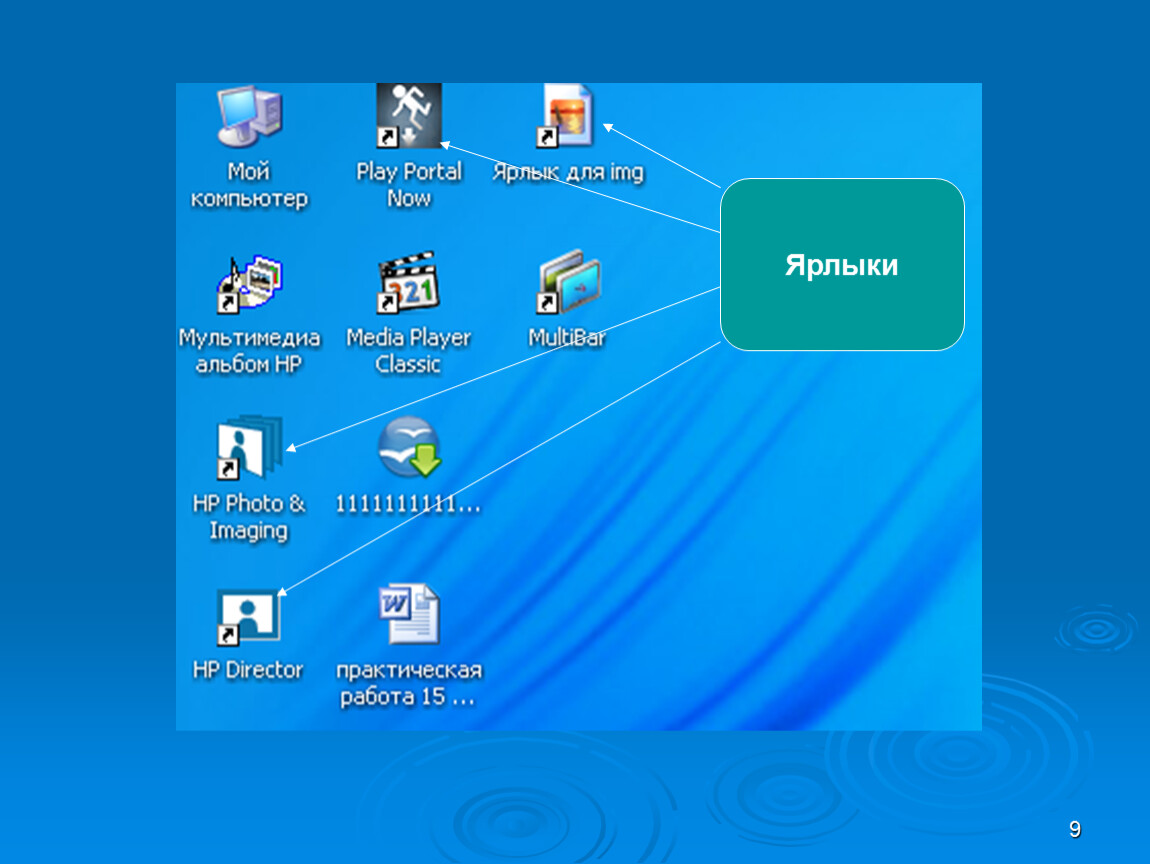Click the "Мультимедиа альбом HP" label text

pyautogui.click(x=249, y=351)
